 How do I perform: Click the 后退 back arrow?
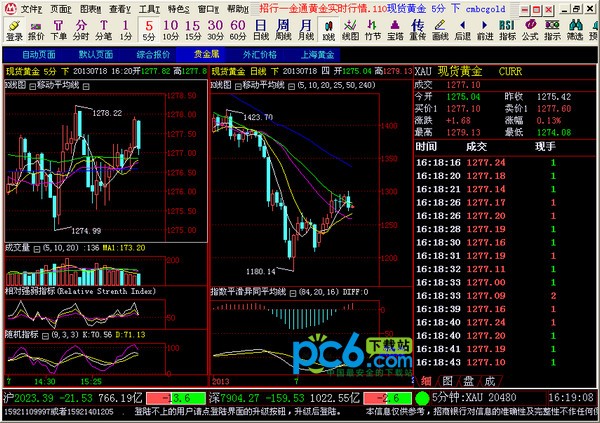pos(463,30)
